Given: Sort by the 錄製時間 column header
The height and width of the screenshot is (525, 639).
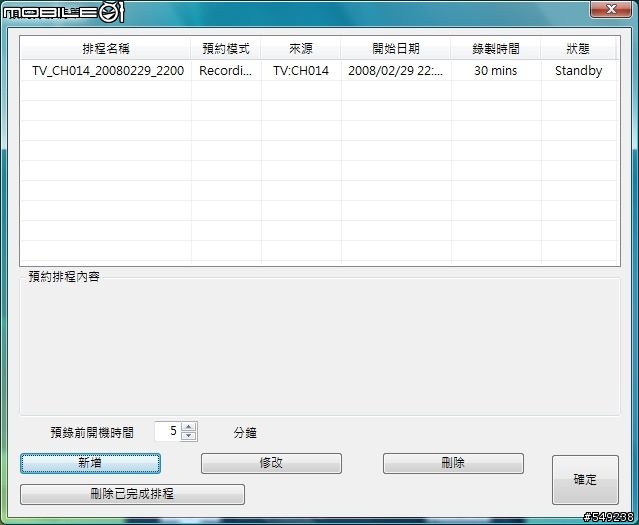Looking at the screenshot, I should 496,49.
